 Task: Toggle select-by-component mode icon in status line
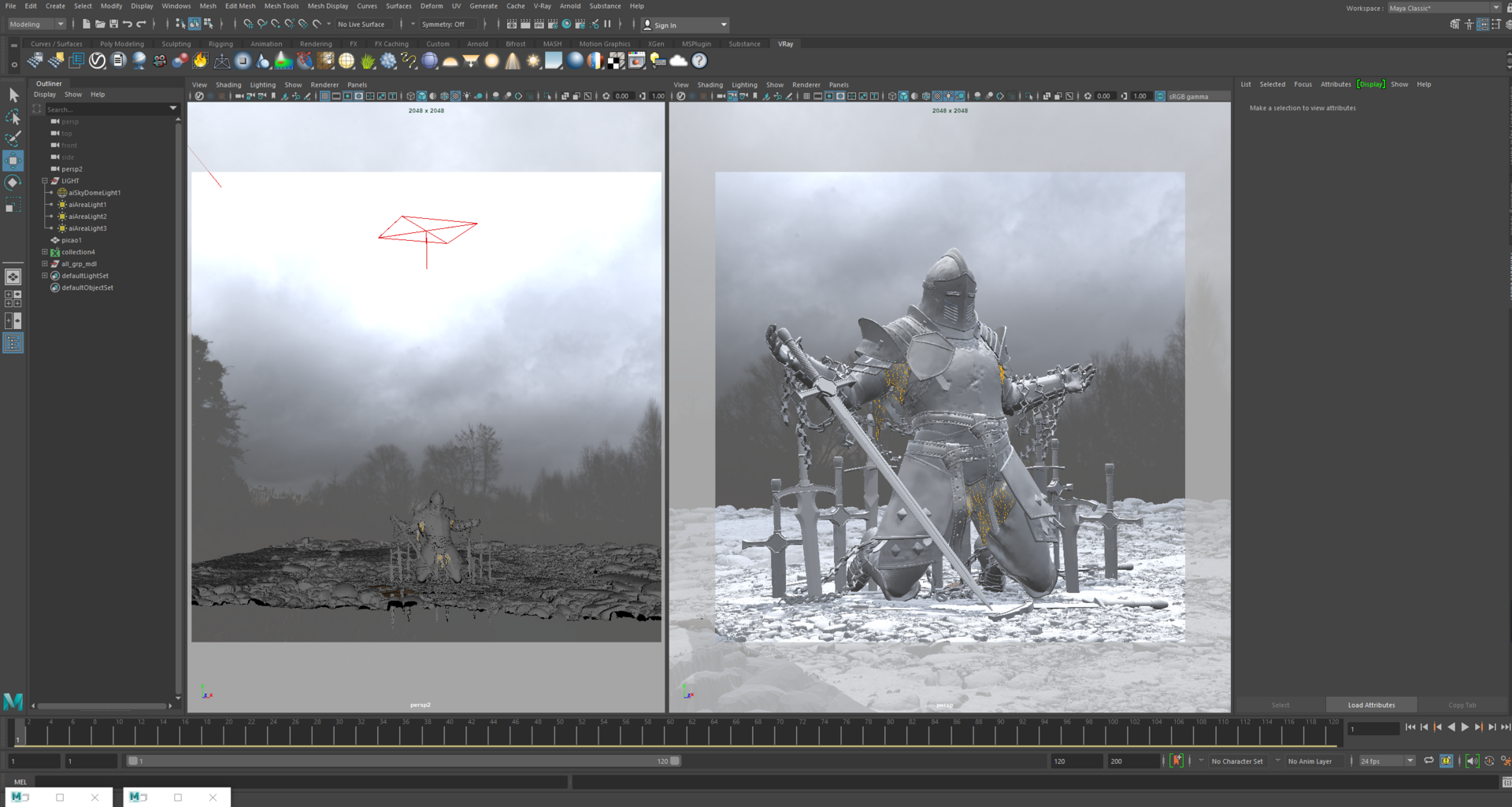point(208,24)
